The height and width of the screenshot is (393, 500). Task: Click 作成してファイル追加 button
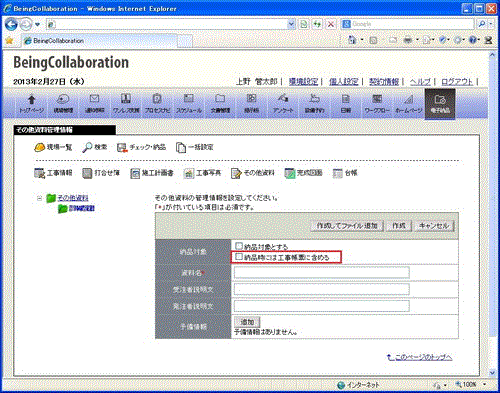click(x=347, y=226)
